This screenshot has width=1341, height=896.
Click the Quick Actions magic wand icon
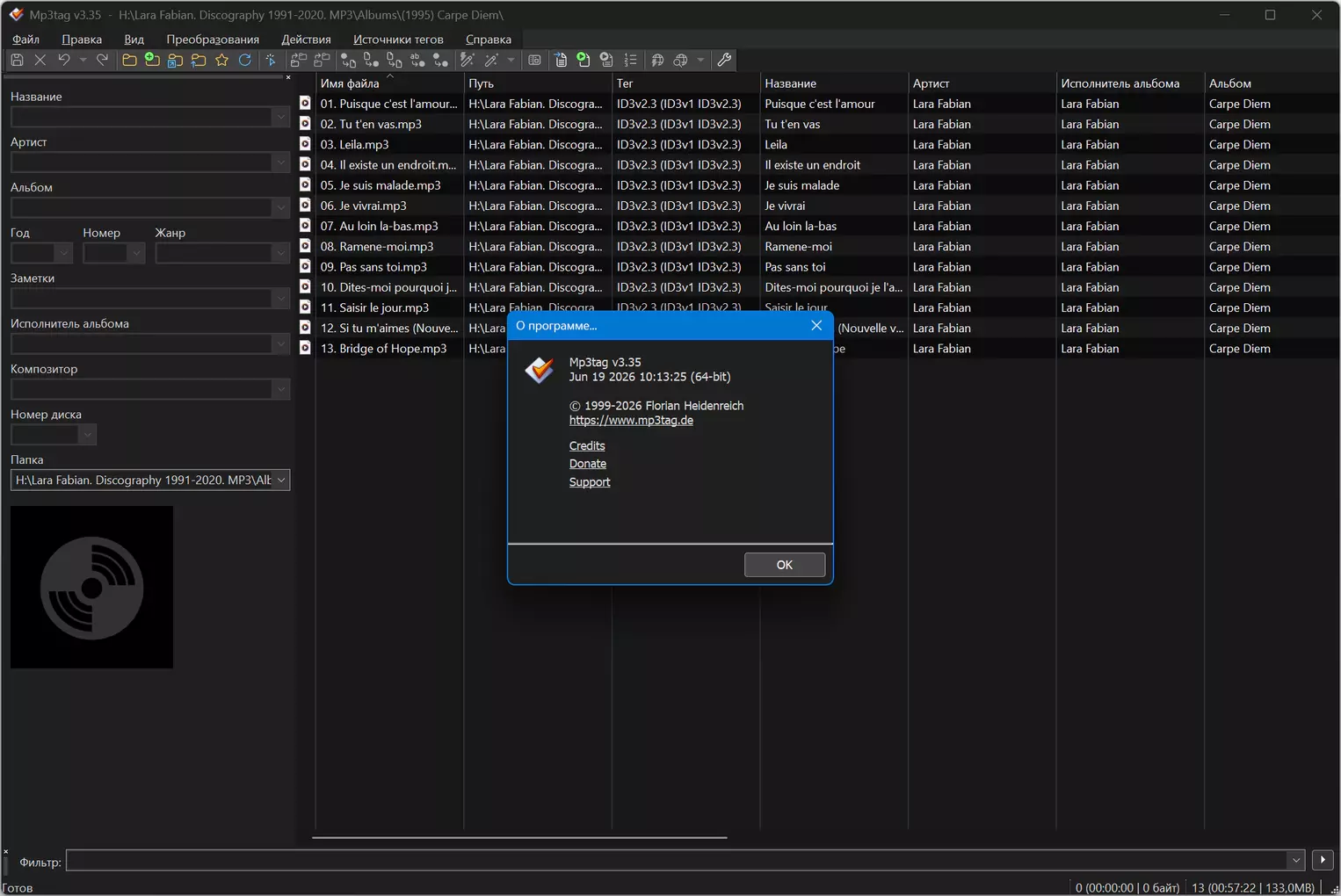[x=492, y=60]
